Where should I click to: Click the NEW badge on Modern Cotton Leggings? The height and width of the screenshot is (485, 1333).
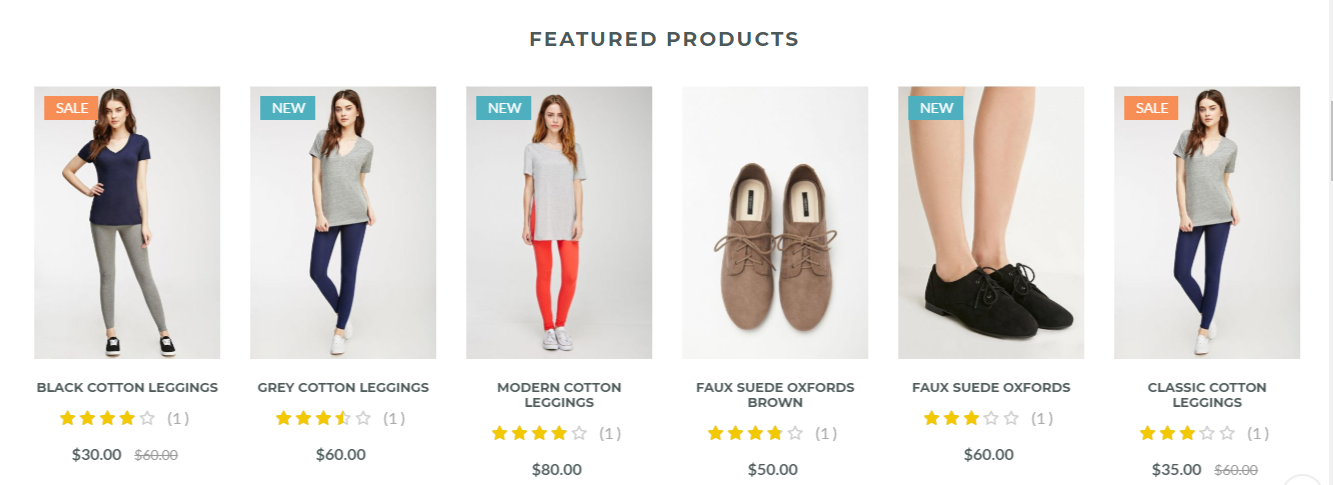click(504, 108)
